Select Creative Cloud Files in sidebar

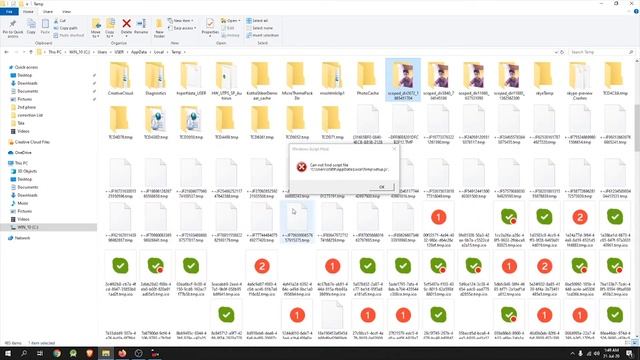click(32, 142)
